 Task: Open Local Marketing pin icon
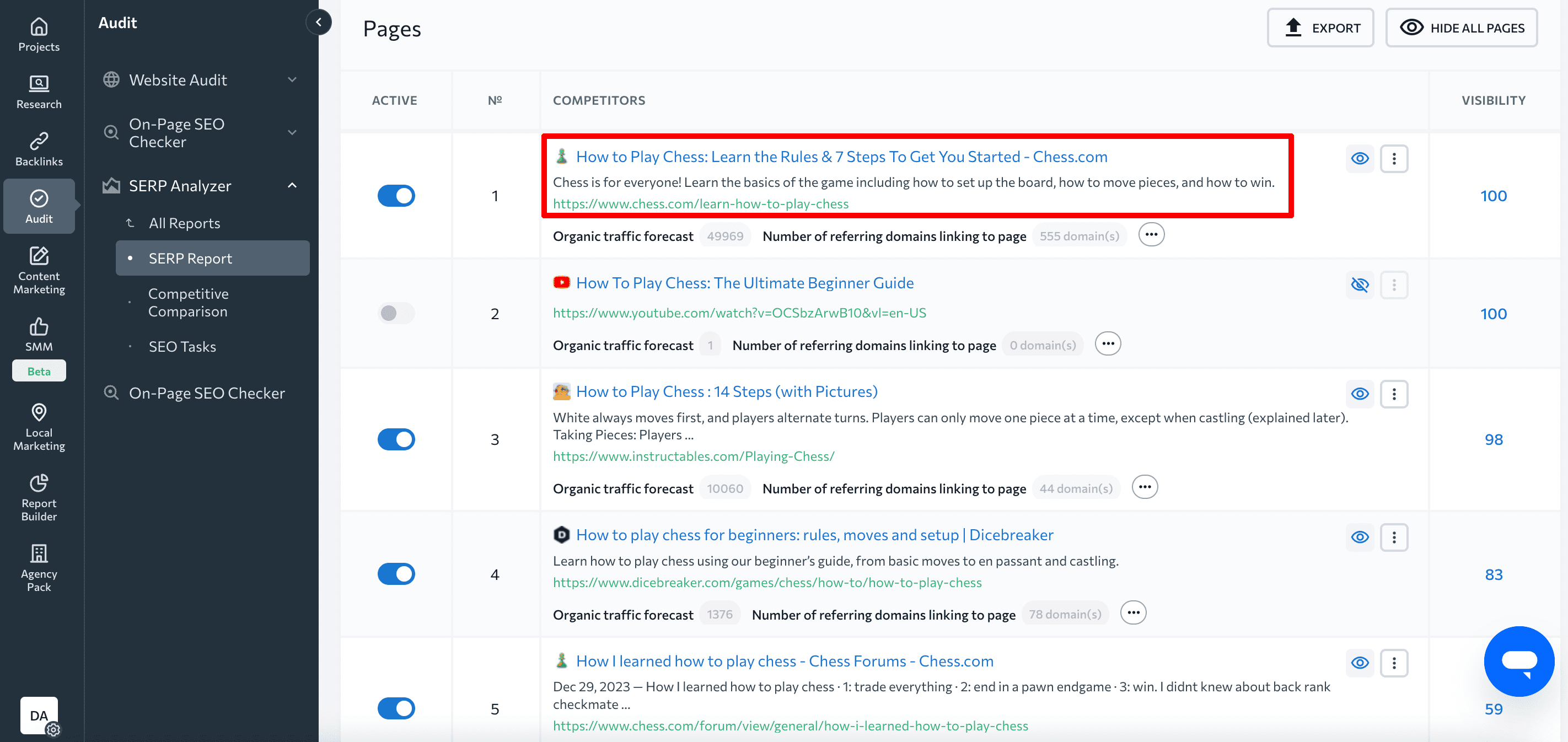coord(39,412)
